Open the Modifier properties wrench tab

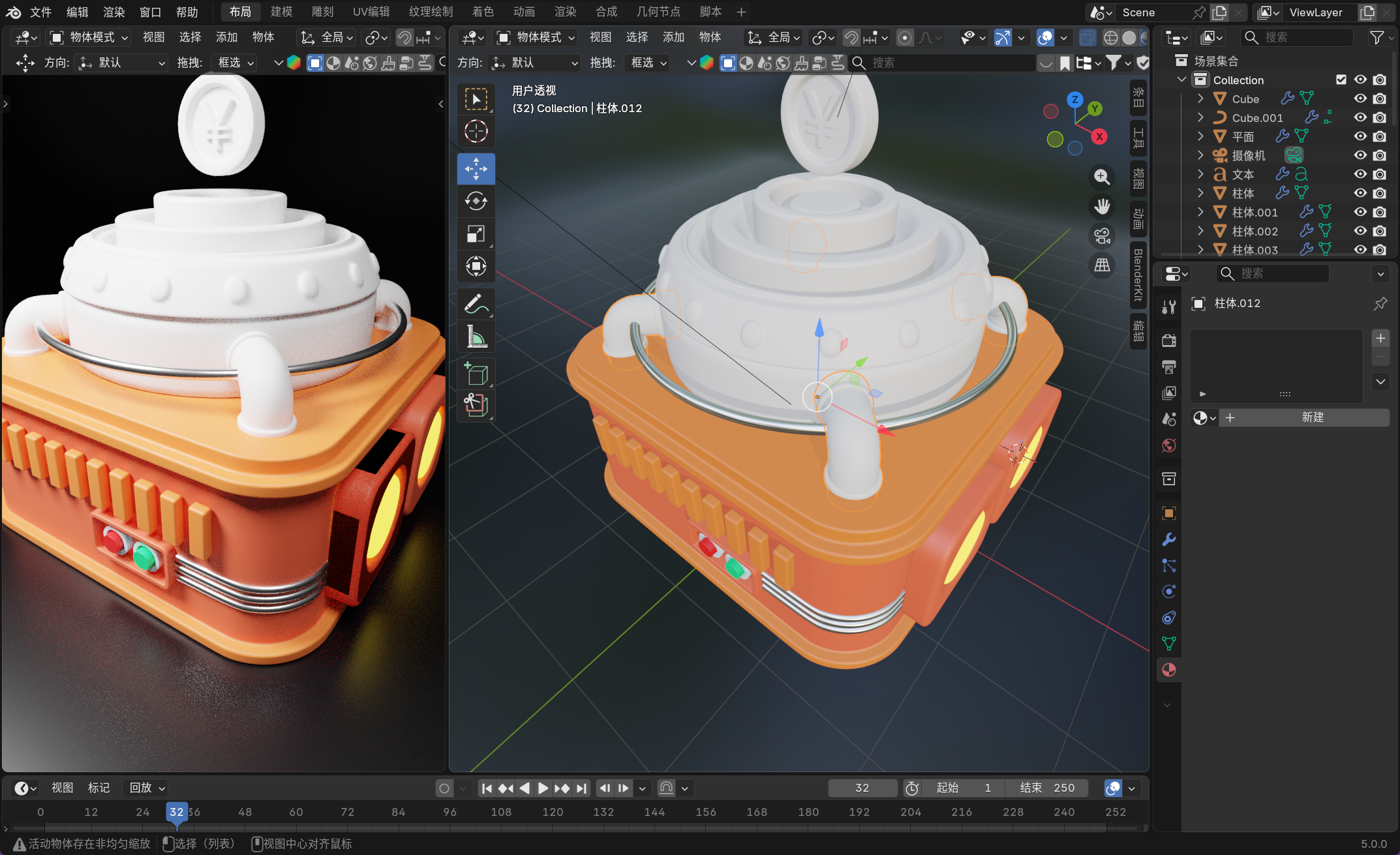point(1168,539)
